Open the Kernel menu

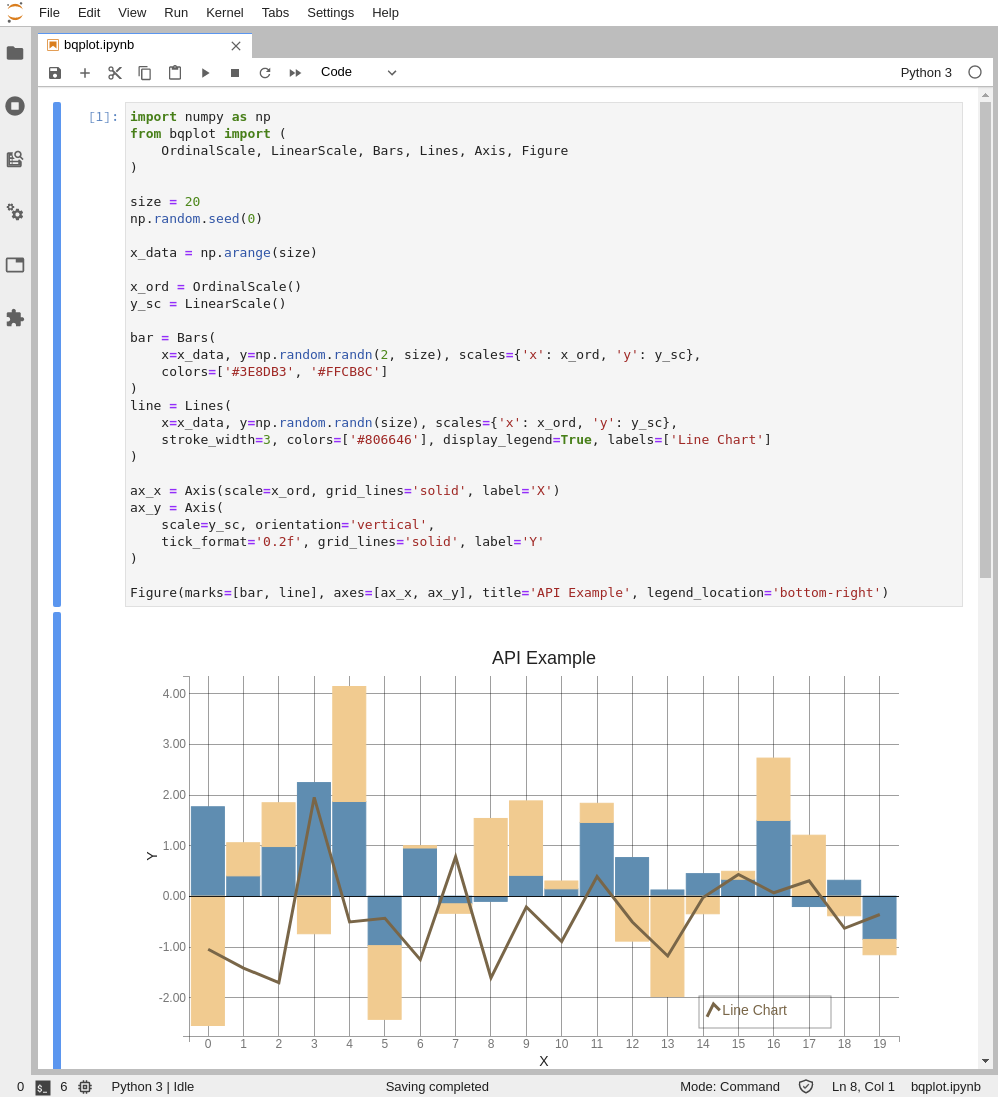[224, 12]
